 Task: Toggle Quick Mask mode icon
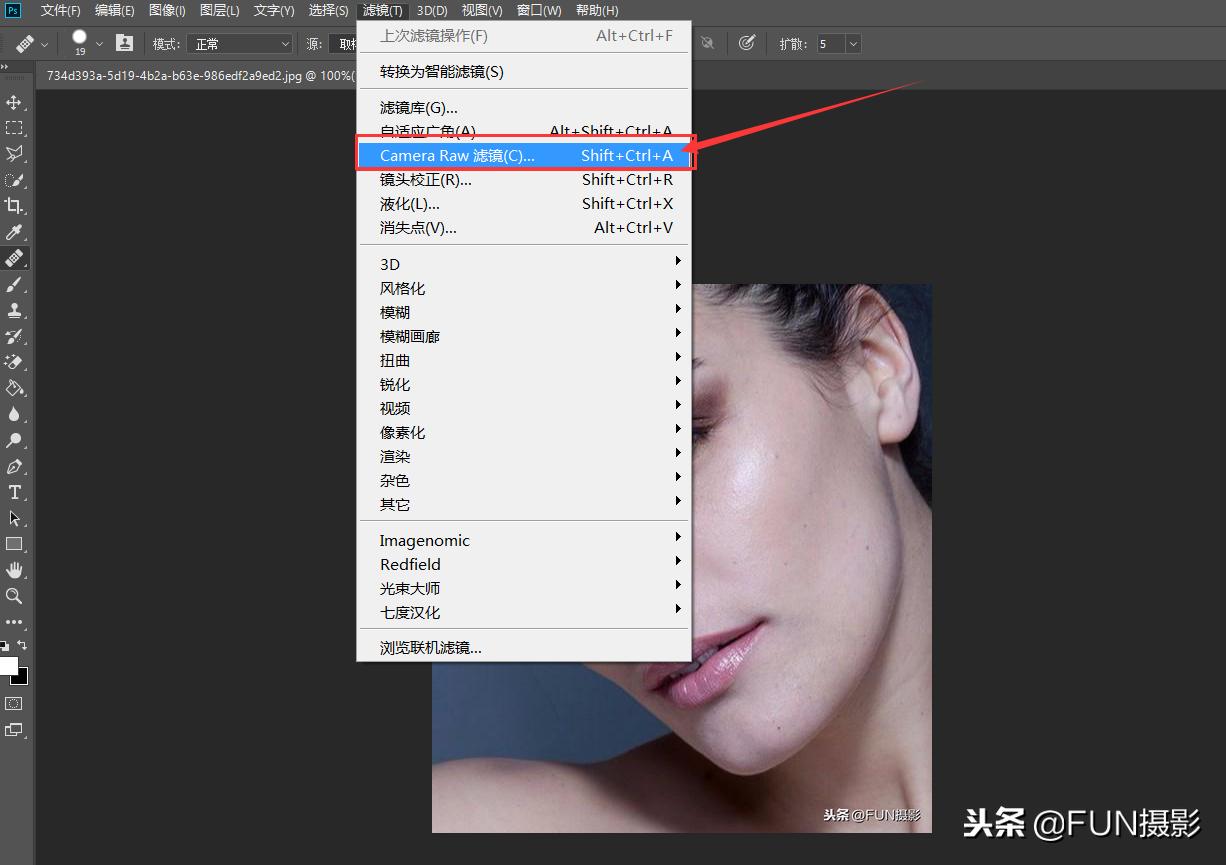(14, 703)
